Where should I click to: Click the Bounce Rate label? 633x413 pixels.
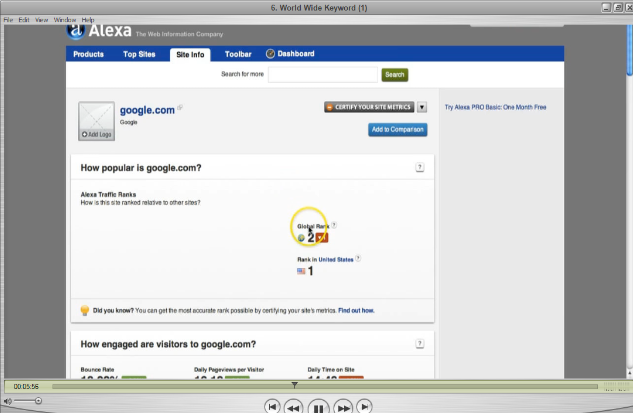[97, 369]
